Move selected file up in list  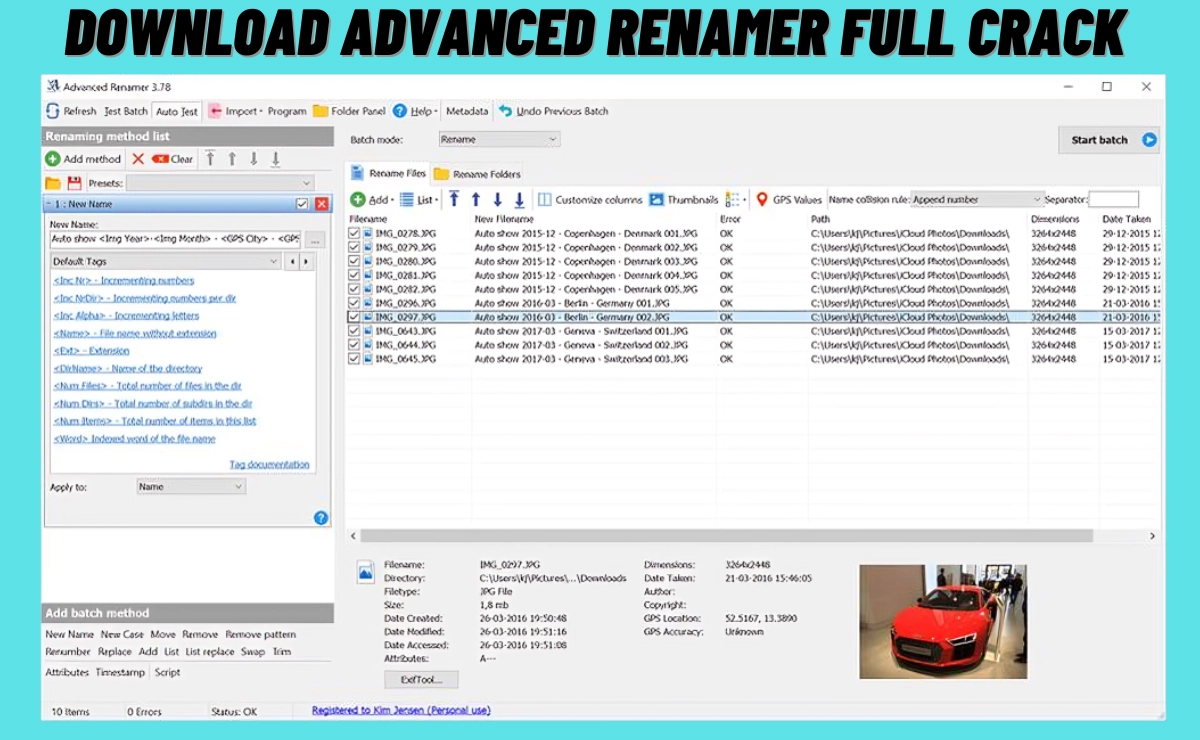pyautogui.click(x=476, y=199)
